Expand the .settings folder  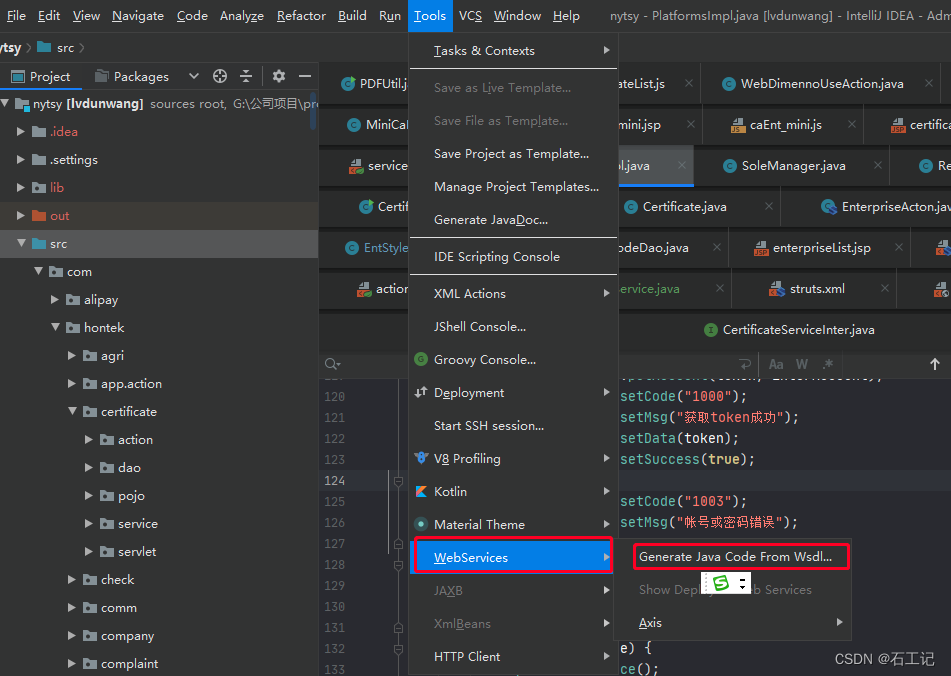[21, 159]
